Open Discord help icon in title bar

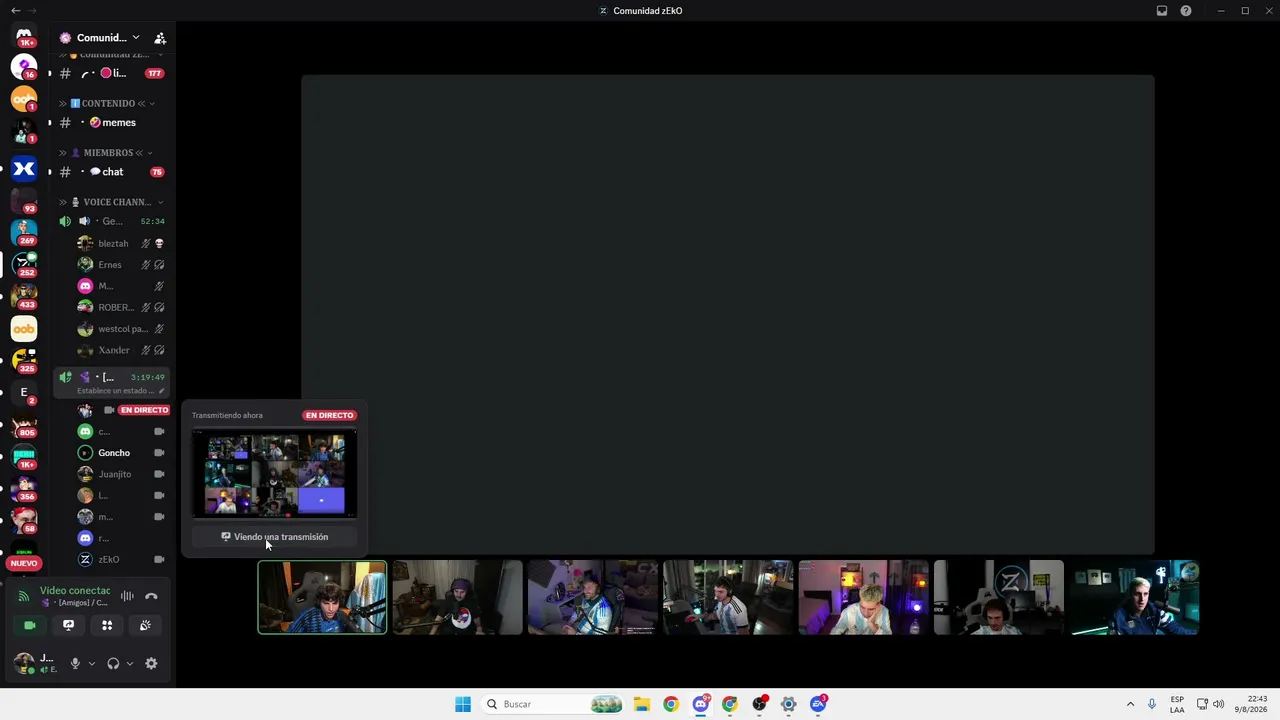click(1186, 11)
